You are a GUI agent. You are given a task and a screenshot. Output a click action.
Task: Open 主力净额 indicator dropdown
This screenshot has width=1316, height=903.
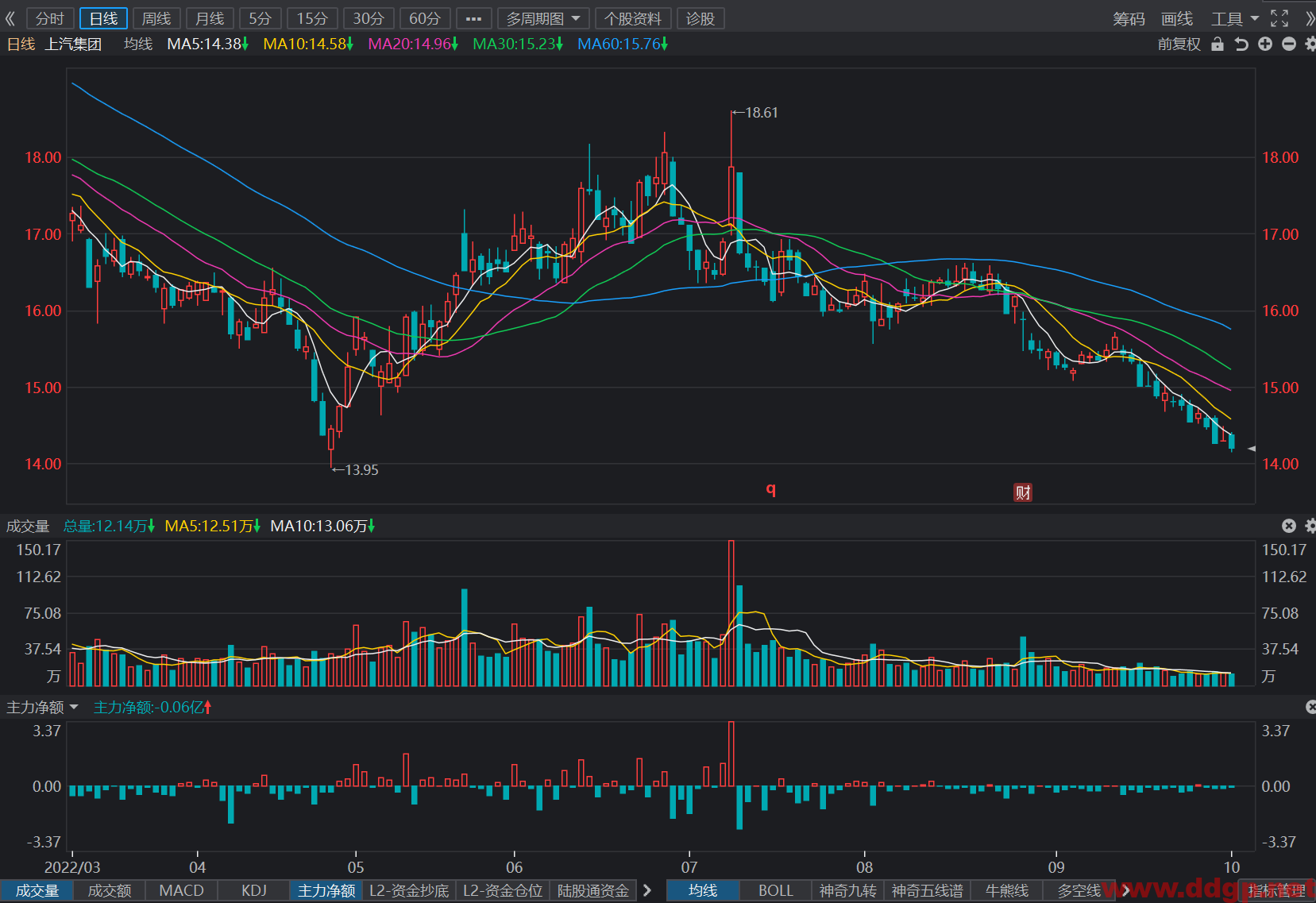[x=42, y=707]
